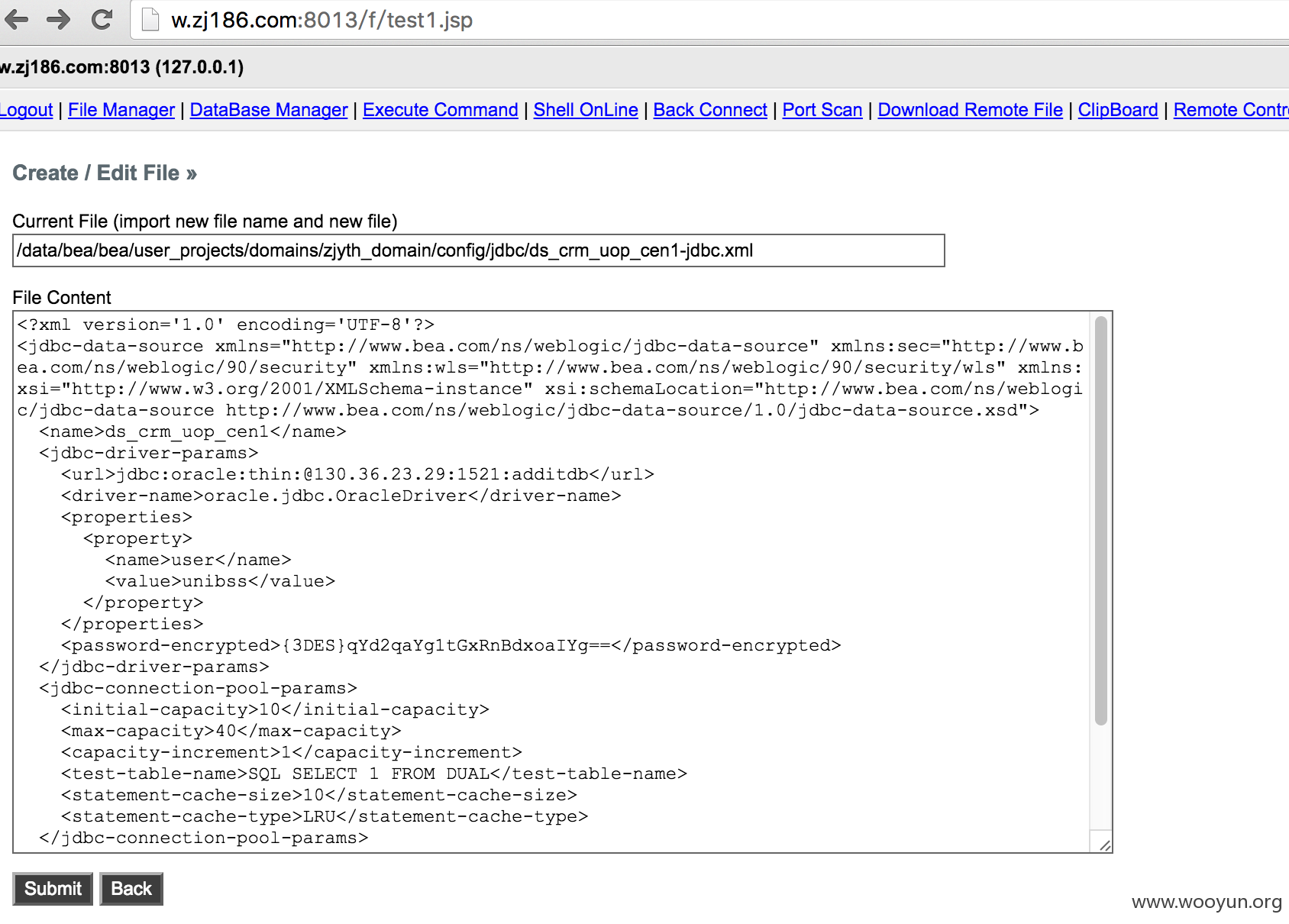The width and height of the screenshot is (1289, 924).
Task: Open the Shell OnLine link
Action: click(x=586, y=110)
